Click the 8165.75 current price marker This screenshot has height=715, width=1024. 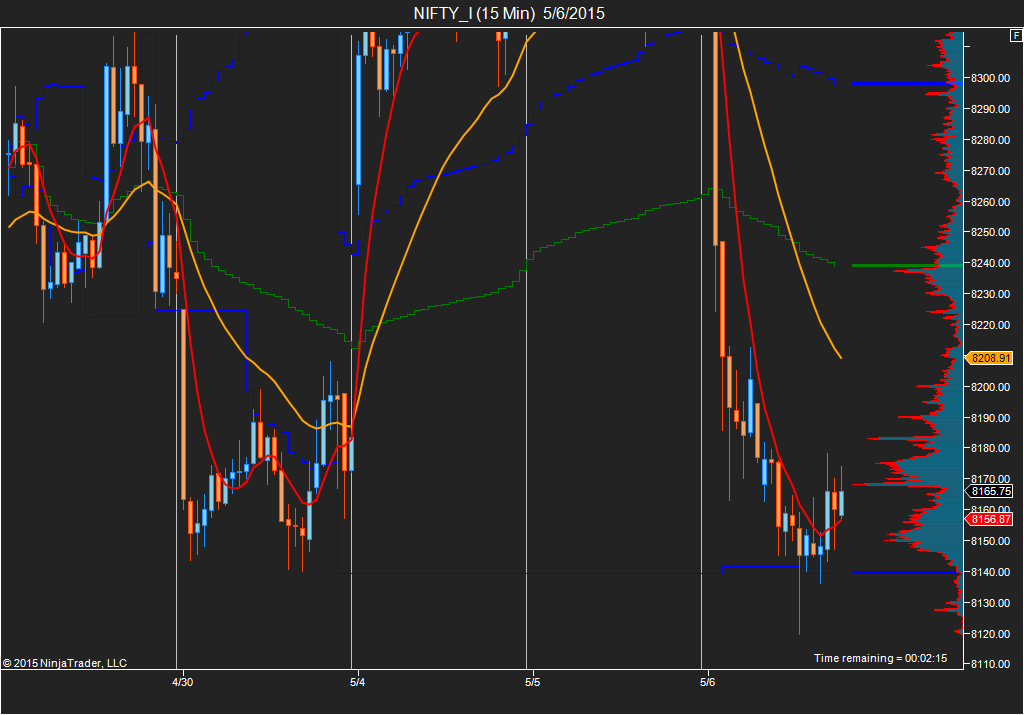tap(989, 491)
